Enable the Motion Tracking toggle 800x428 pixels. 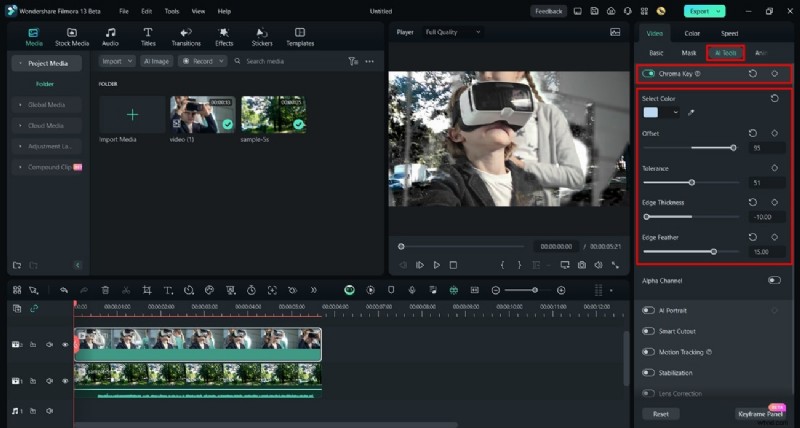coord(648,352)
